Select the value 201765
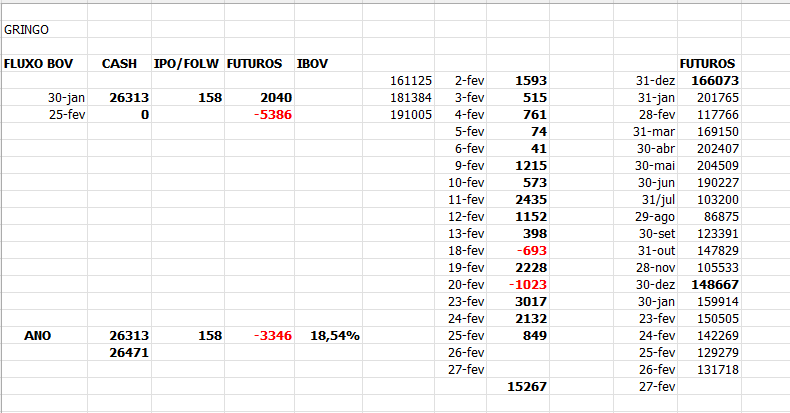This screenshot has height=413, width=790. (709, 98)
